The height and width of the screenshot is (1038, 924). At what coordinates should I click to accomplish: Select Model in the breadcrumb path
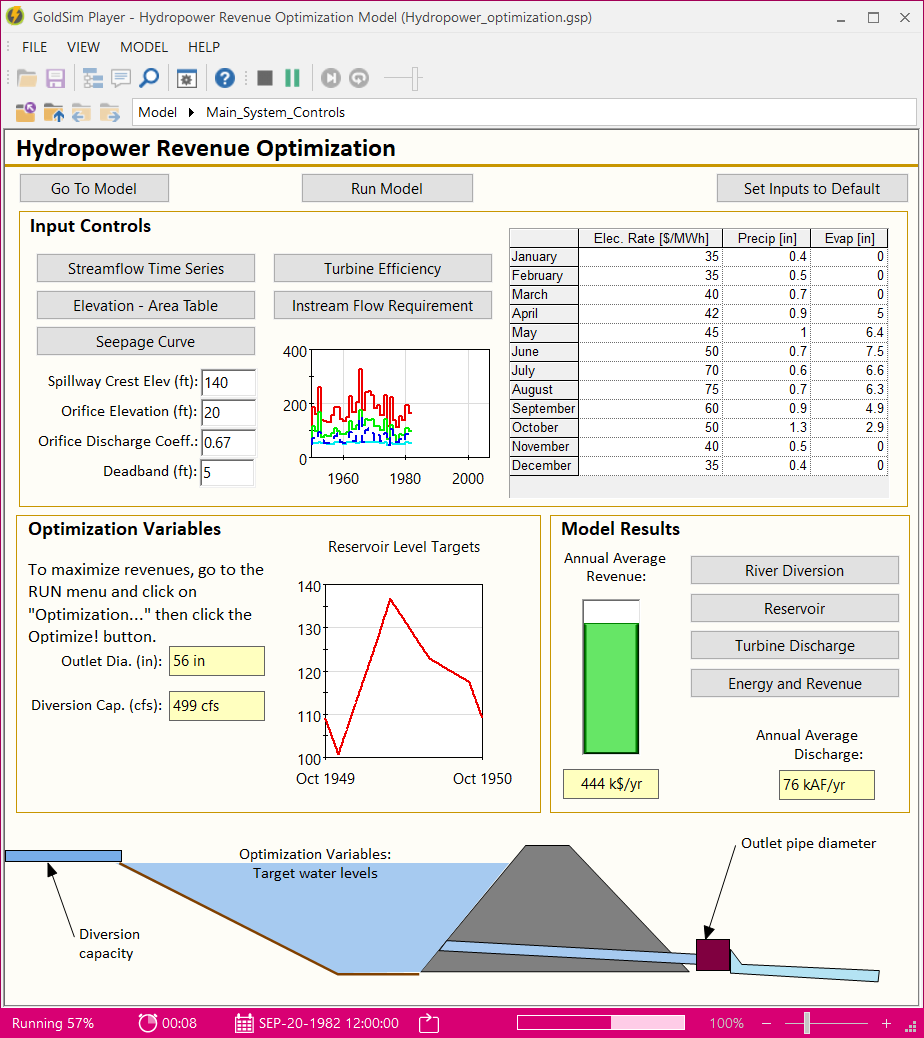pos(158,113)
